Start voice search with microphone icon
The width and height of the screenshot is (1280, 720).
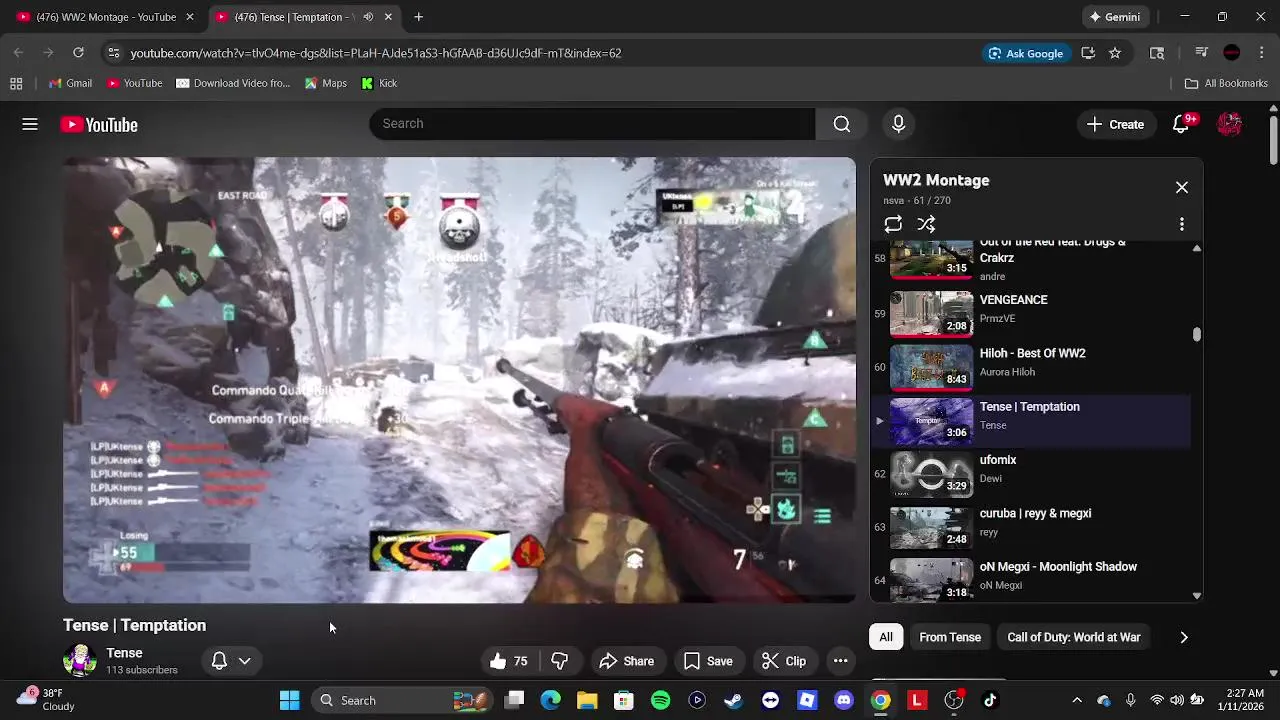(x=898, y=124)
